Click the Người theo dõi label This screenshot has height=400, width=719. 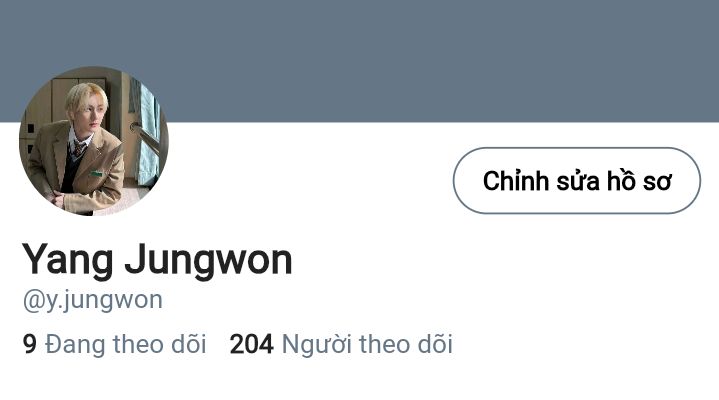coord(367,344)
